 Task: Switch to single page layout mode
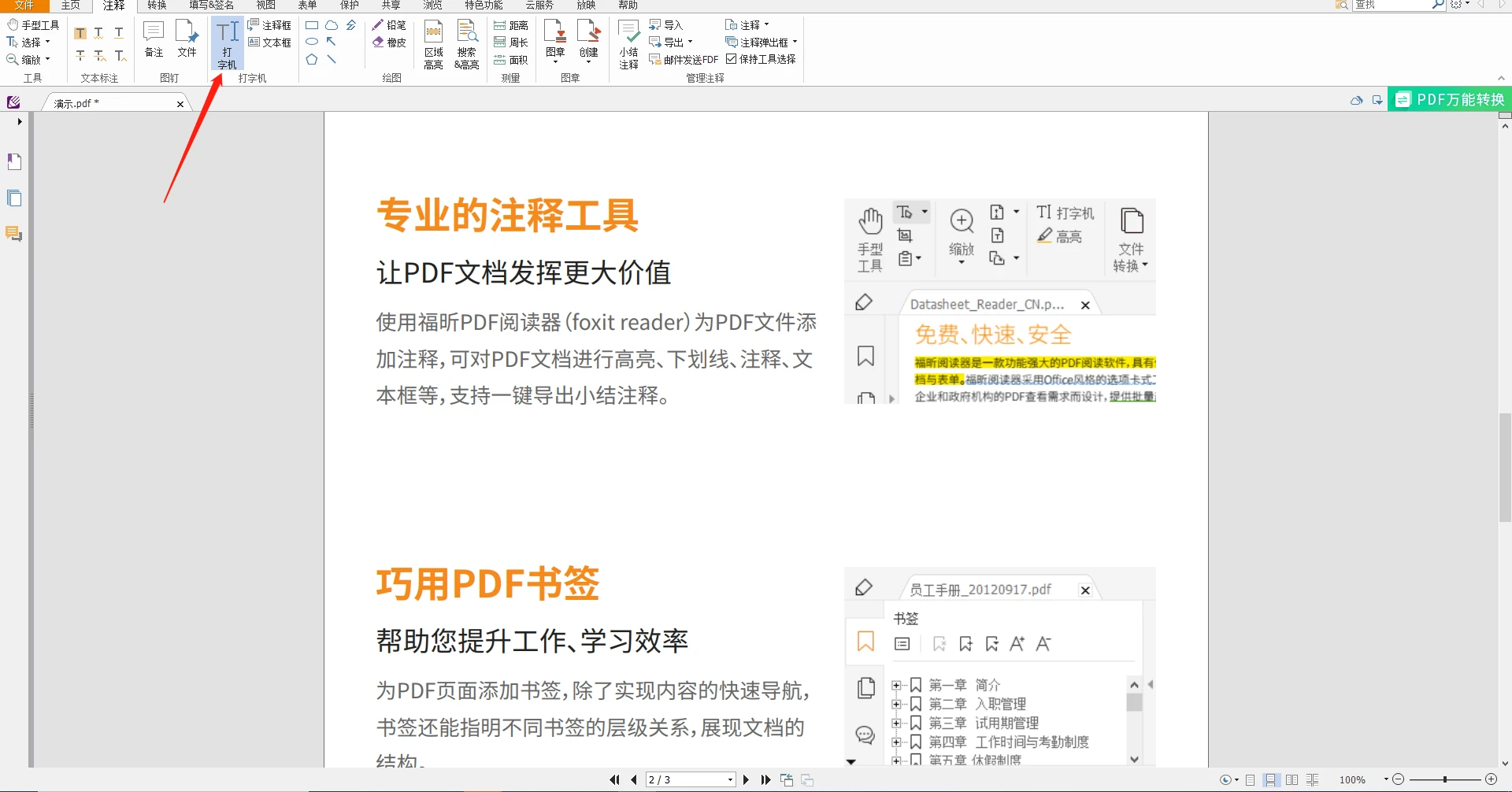[x=1251, y=779]
